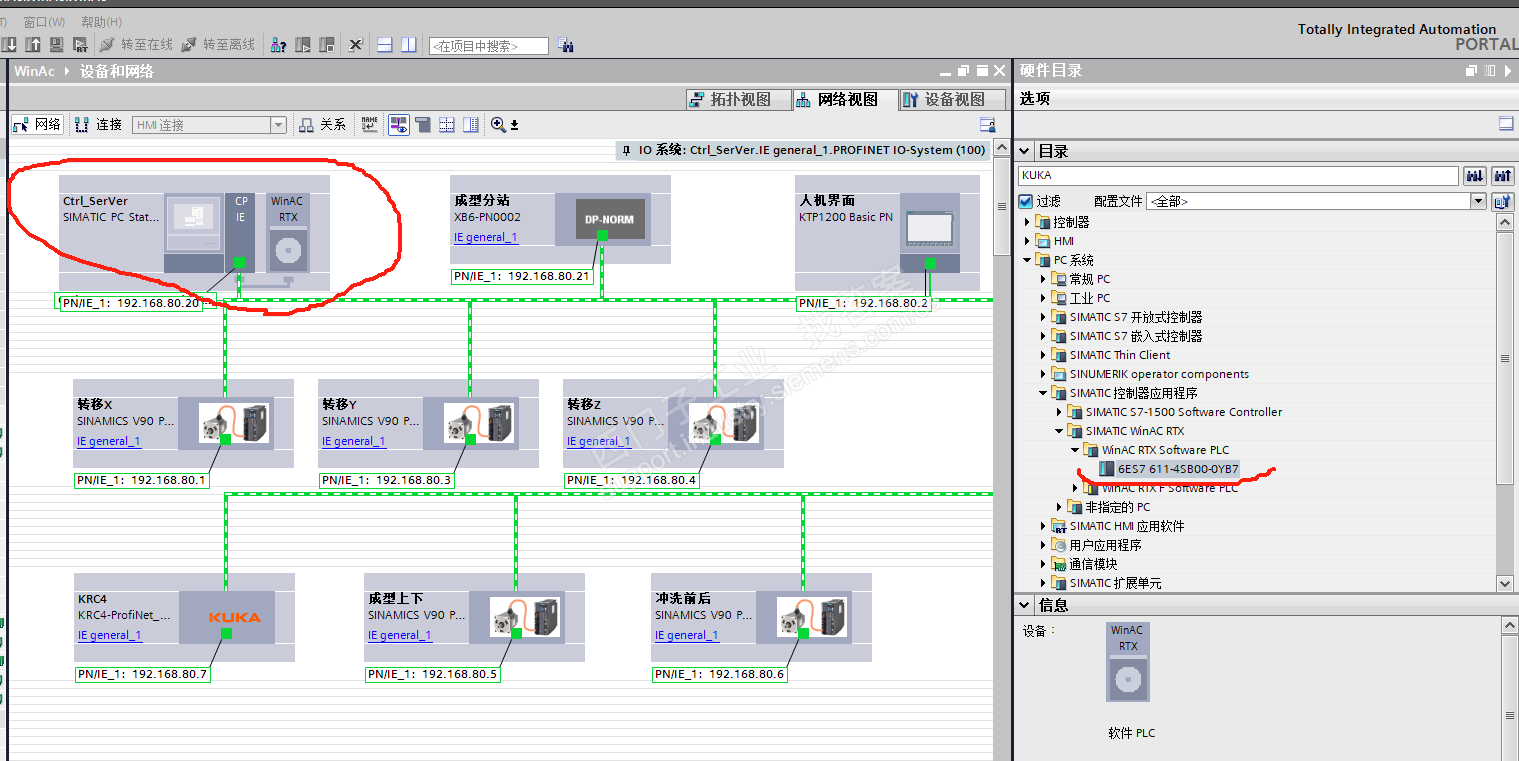1519x761 pixels.
Task: Open the 窗口(W) menu
Action: tap(44, 22)
